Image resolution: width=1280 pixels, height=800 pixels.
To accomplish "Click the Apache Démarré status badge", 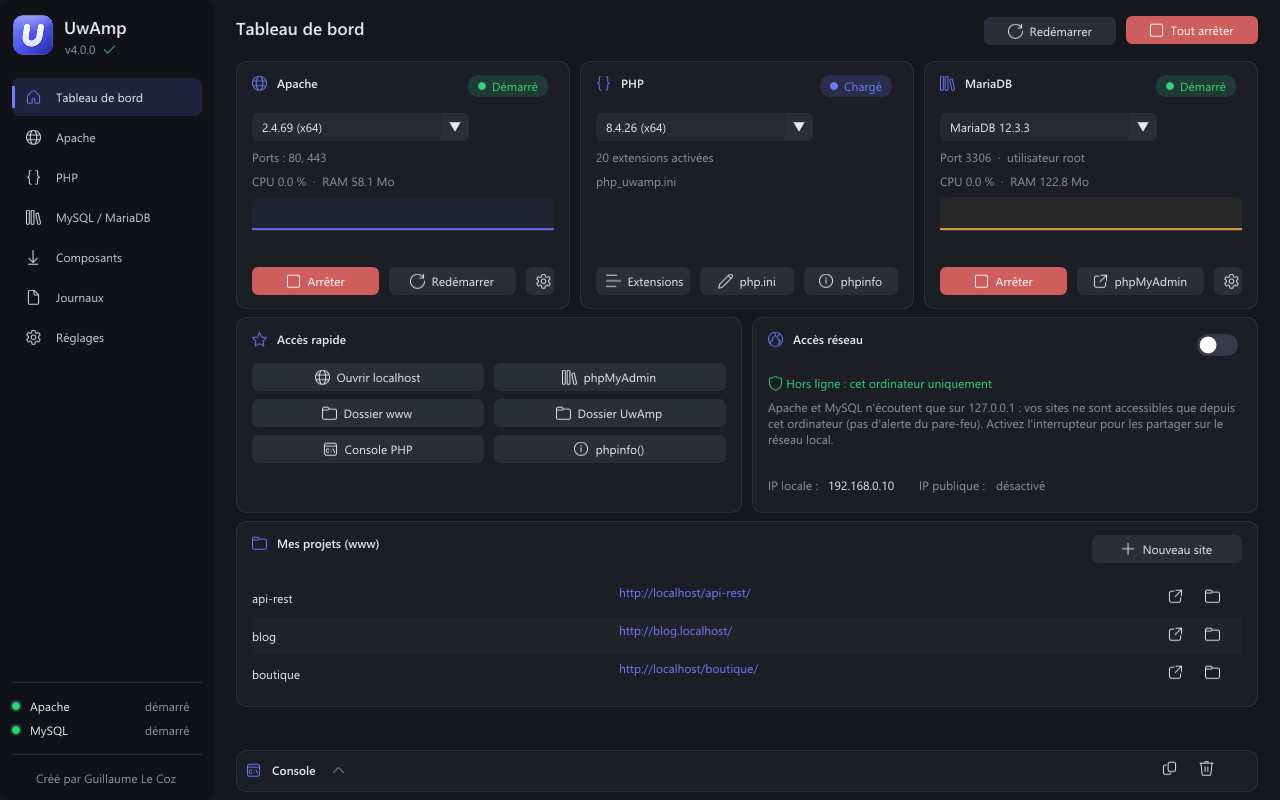I will coord(508,86).
